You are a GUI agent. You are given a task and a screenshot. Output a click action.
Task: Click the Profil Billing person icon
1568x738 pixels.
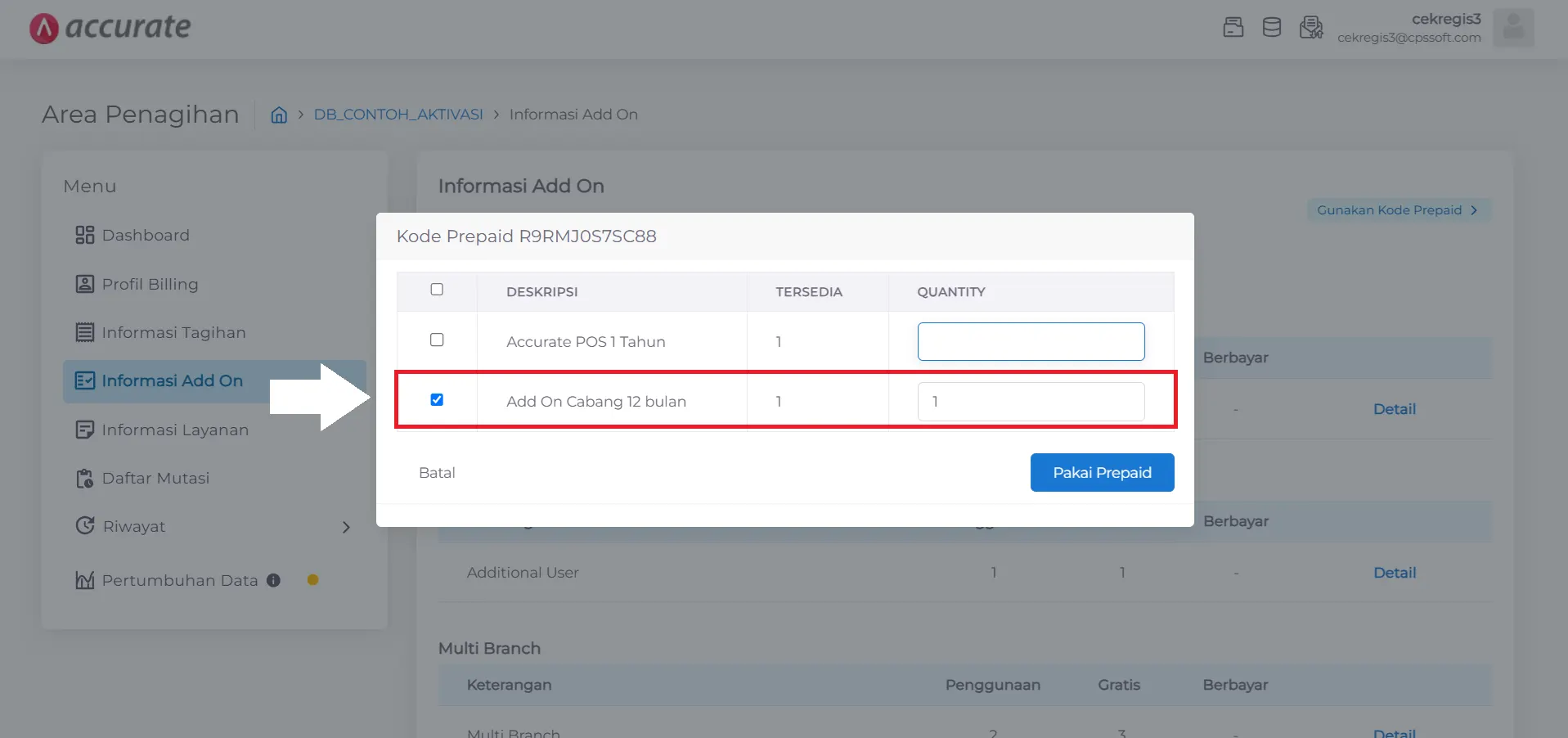(x=84, y=284)
